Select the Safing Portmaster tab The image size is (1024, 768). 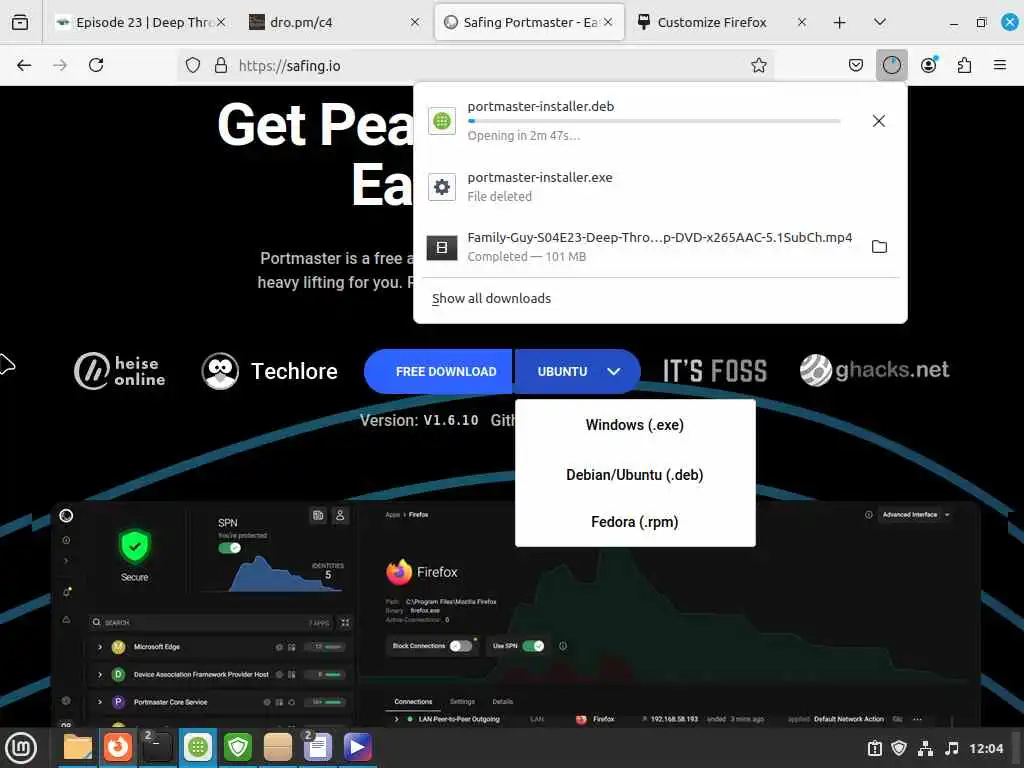529,22
